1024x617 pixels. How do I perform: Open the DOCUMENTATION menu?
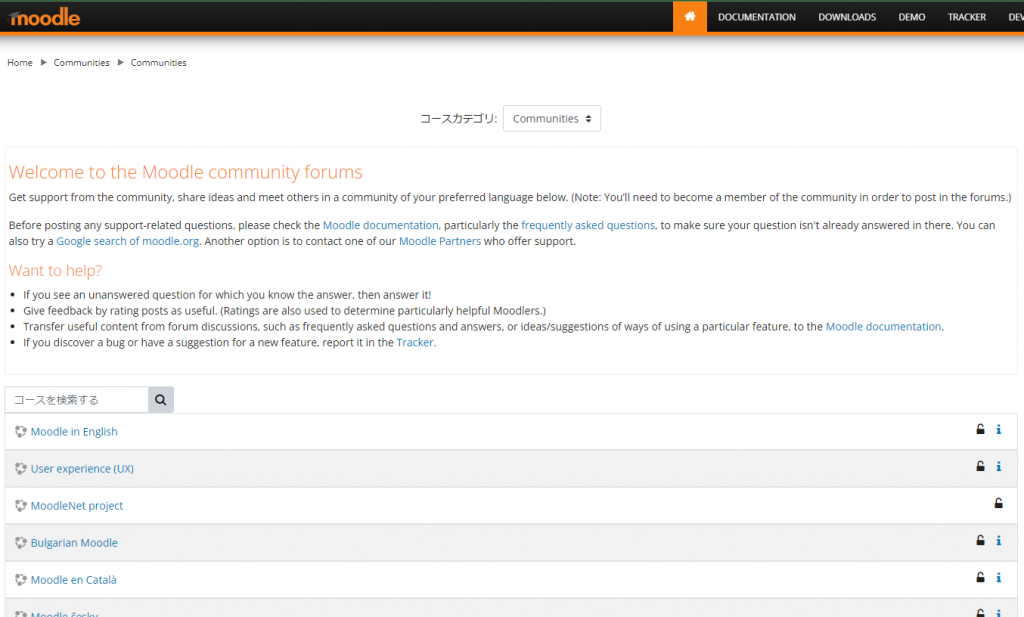[x=757, y=17]
